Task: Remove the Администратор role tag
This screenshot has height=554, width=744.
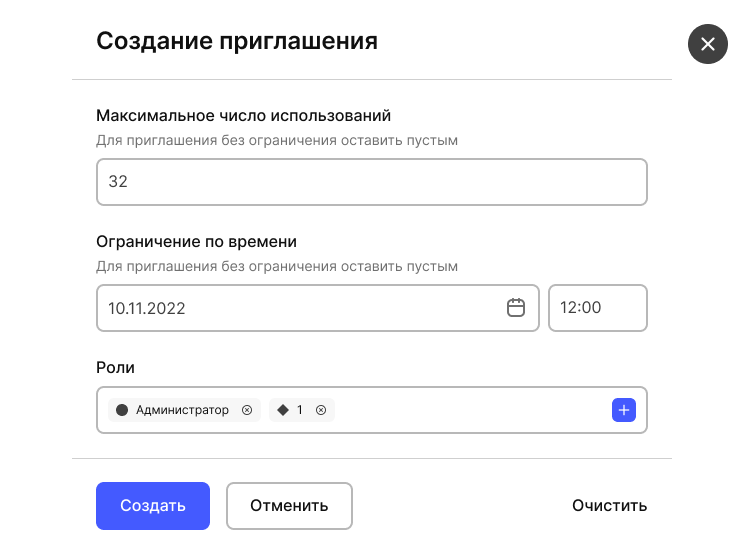Action: tap(247, 410)
